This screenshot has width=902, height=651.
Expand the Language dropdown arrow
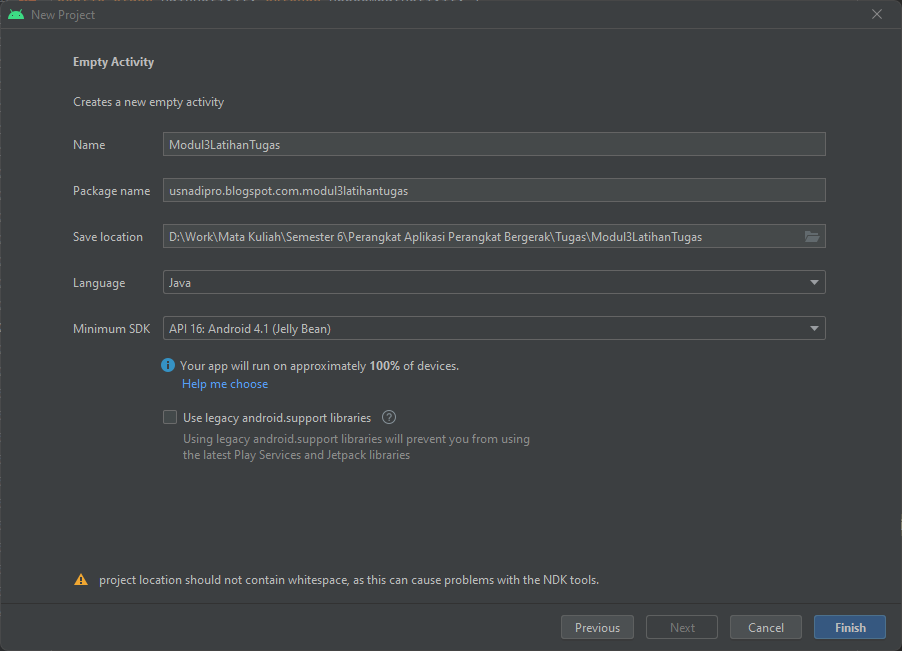(x=814, y=282)
